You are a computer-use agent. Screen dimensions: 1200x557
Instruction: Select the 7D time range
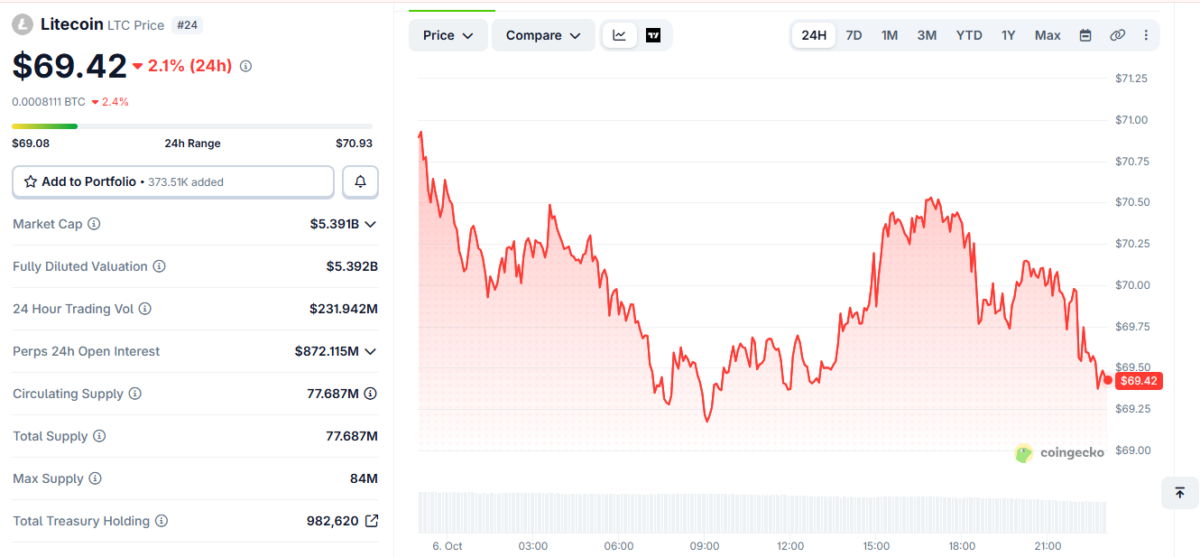tap(854, 35)
